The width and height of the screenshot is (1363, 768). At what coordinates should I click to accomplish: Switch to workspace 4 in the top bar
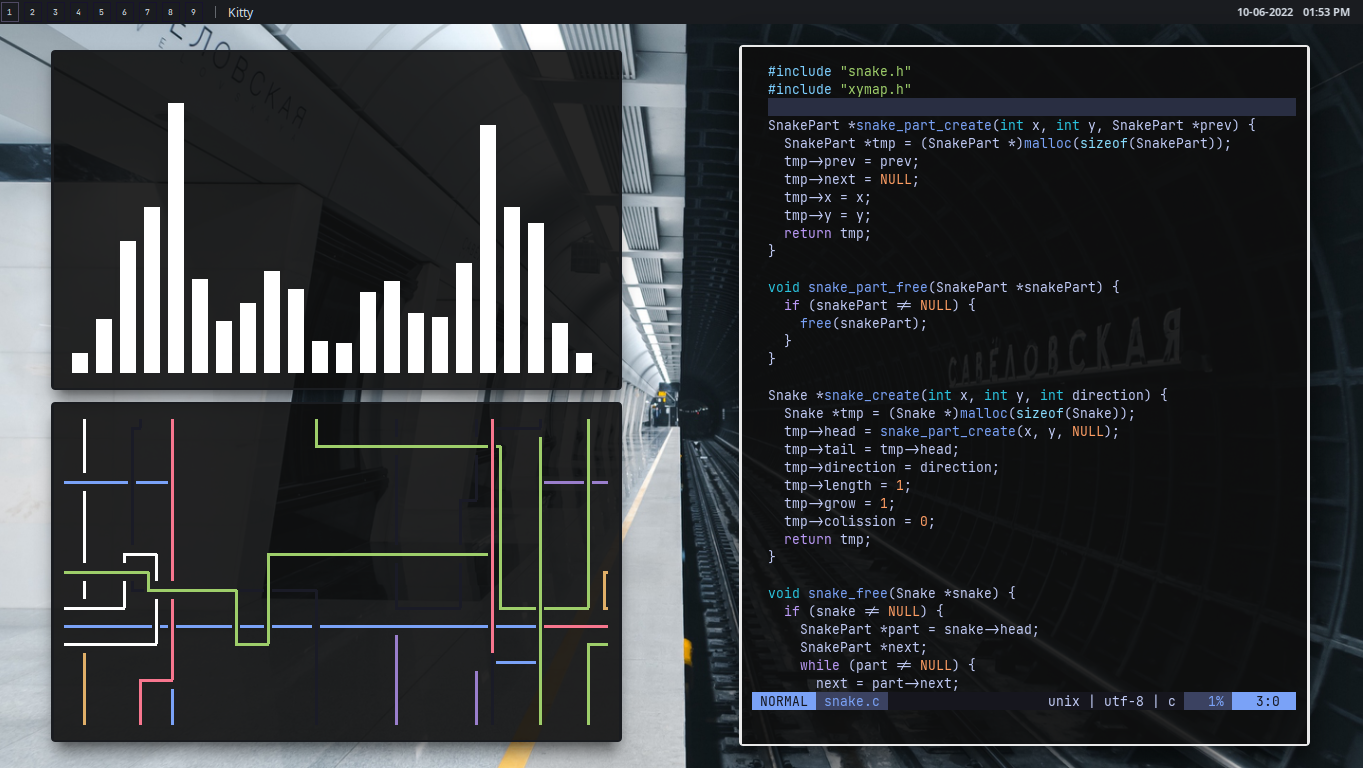pyautogui.click(x=78, y=12)
